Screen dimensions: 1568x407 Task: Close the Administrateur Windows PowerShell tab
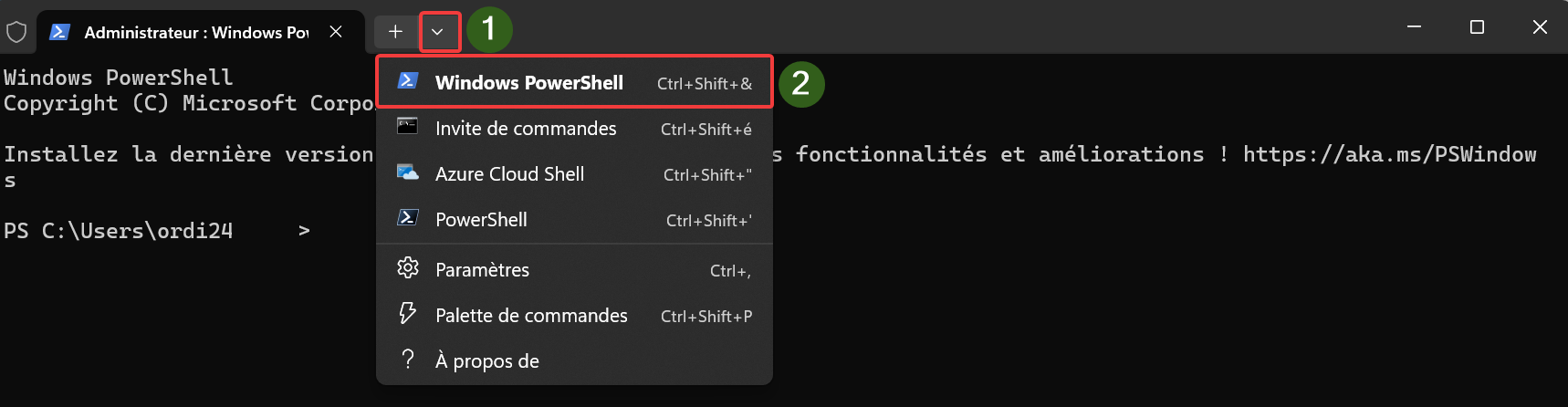336,32
